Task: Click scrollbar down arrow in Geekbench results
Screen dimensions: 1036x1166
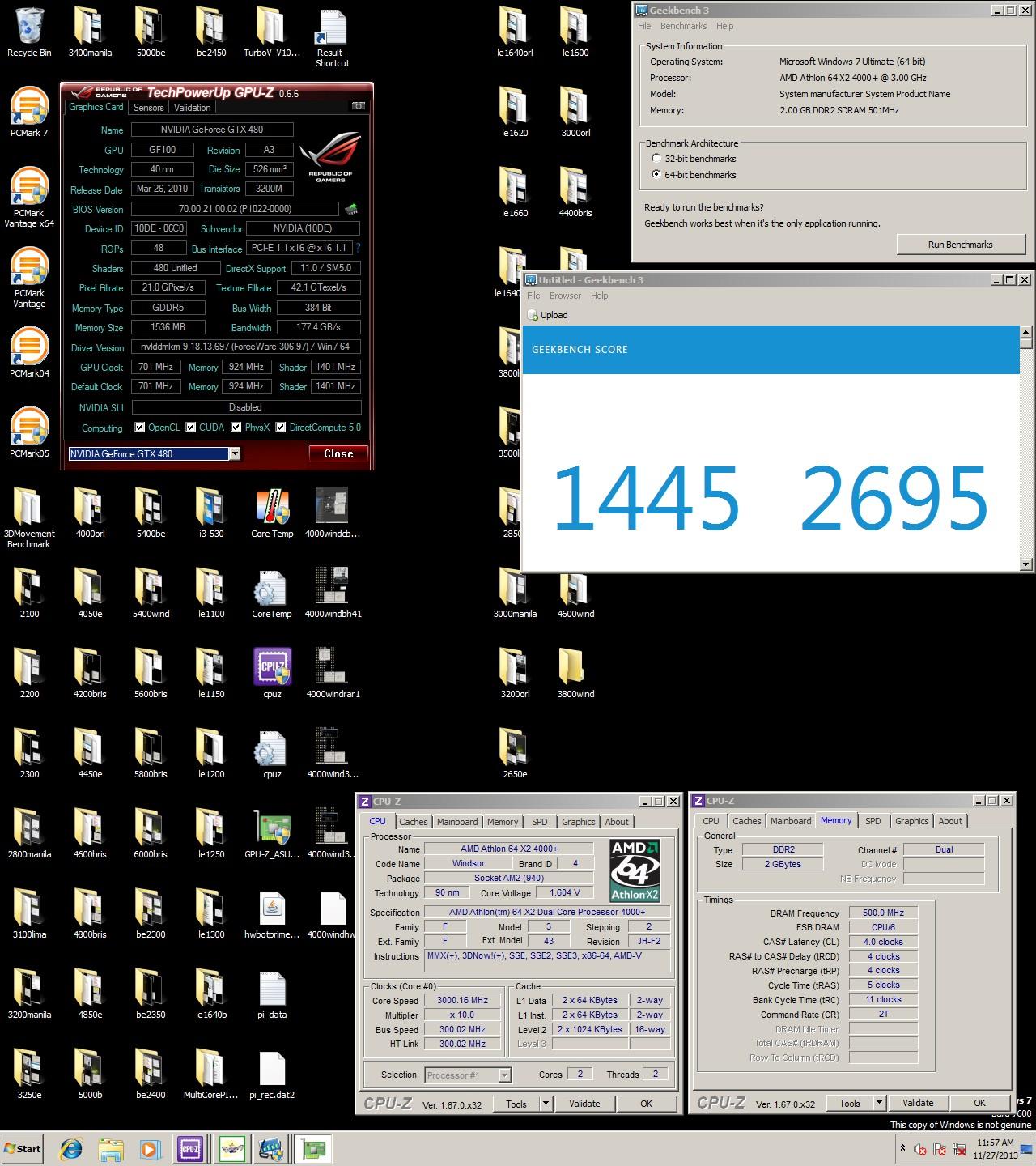Action: (1026, 564)
